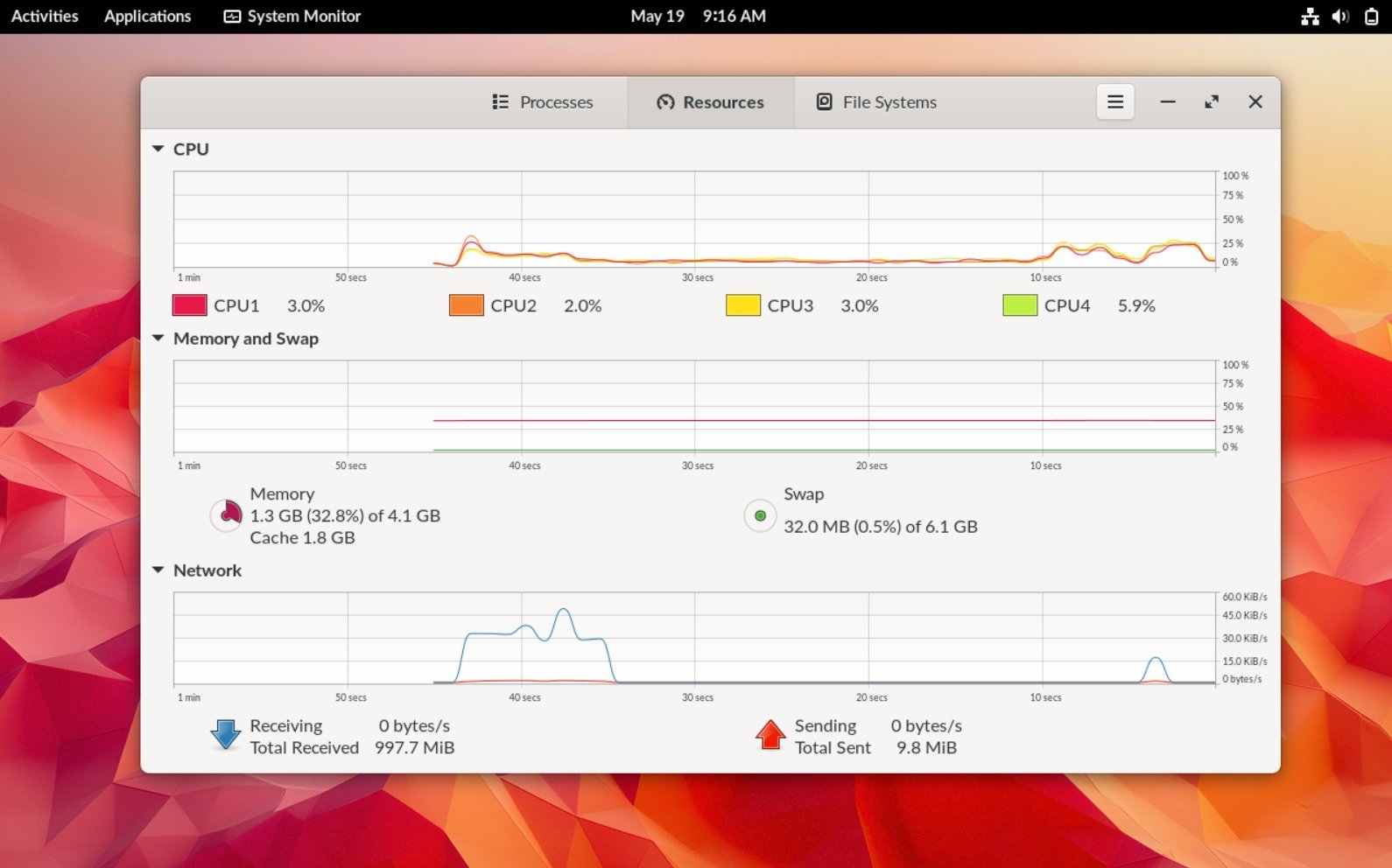Image resolution: width=1392 pixels, height=868 pixels.
Task: Switch to the Processes tab
Action: point(543,102)
